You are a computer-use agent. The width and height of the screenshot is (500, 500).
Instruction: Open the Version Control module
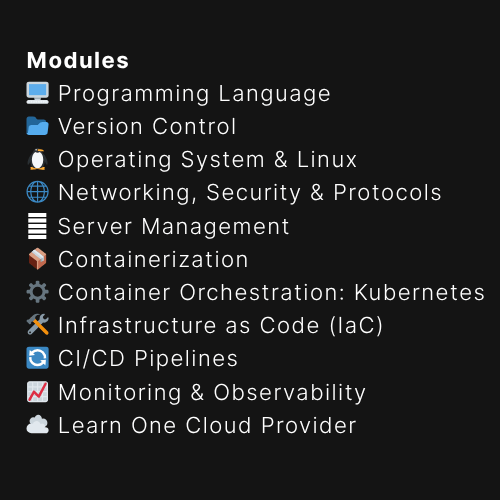[x=147, y=127]
